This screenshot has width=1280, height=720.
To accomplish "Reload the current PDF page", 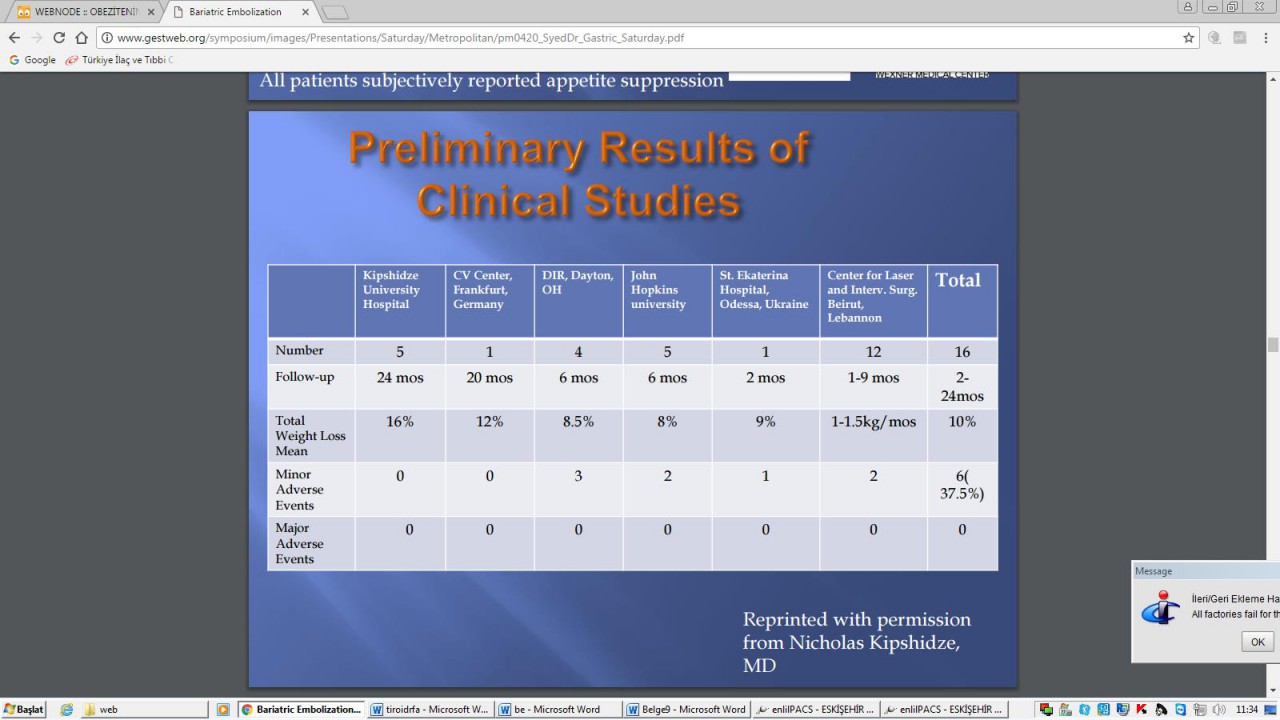I will pyautogui.click(x=59, y=38).
